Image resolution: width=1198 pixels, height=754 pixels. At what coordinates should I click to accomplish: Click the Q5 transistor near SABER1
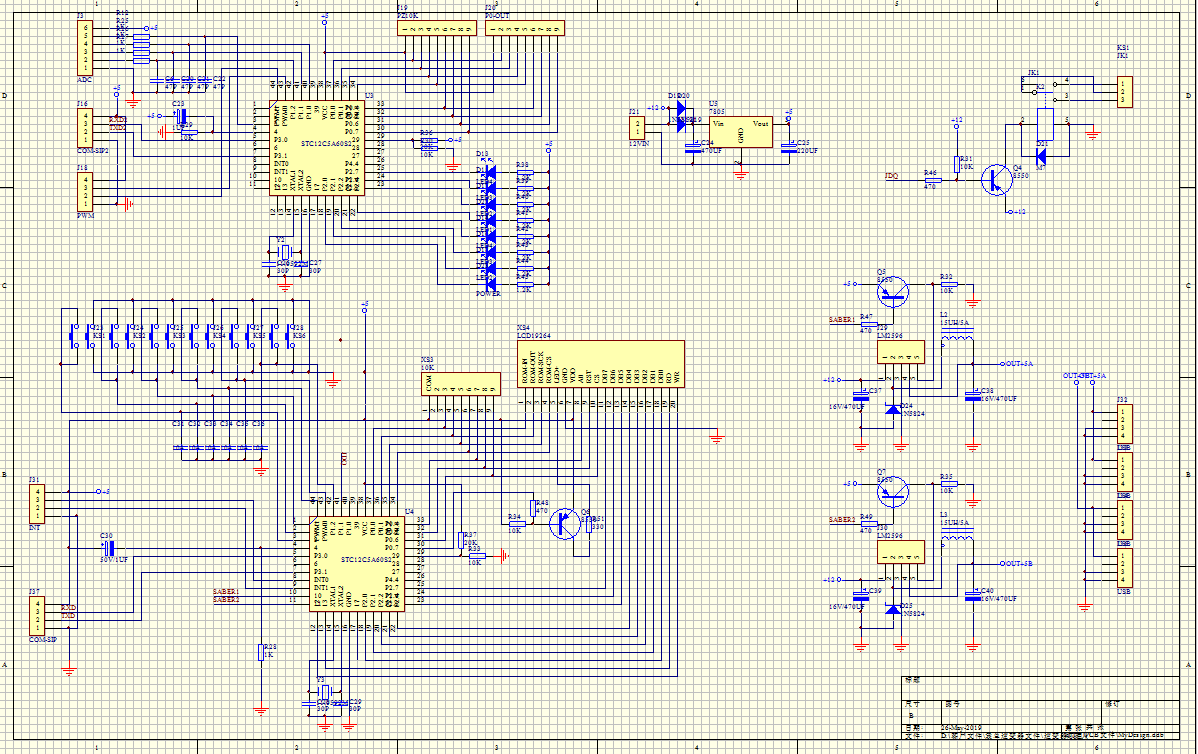coord(893,292)
